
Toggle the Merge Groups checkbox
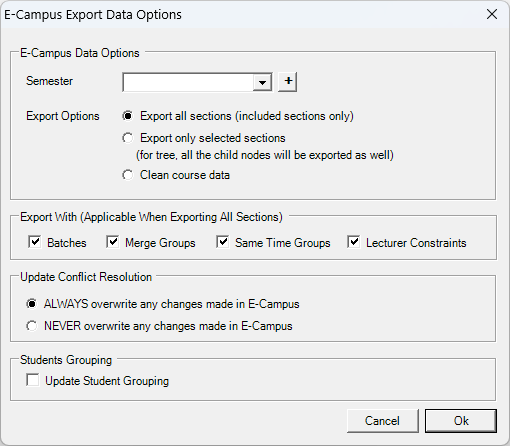coord(112,242)
